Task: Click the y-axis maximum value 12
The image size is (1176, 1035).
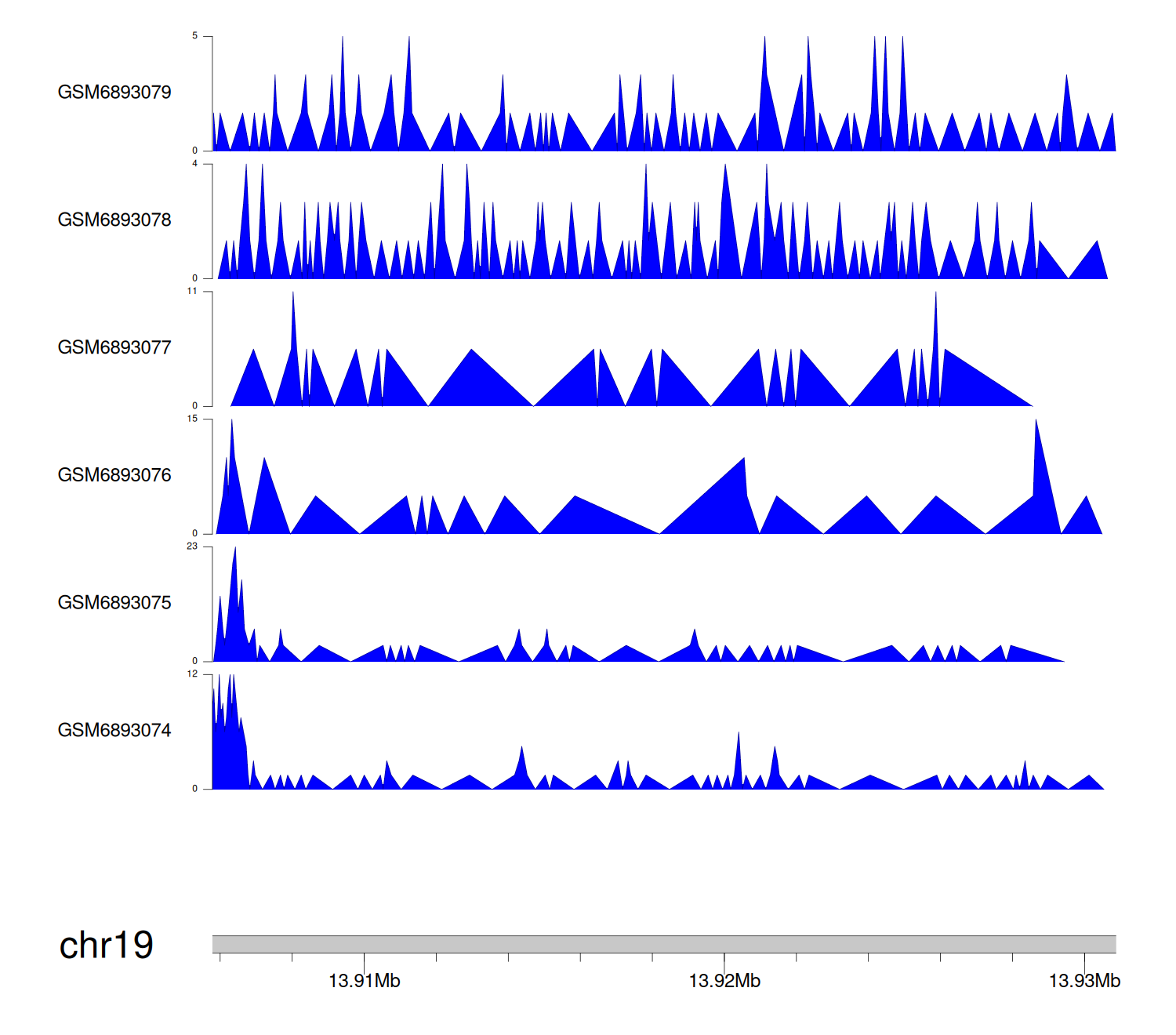Action: click(x=192, y=674)
